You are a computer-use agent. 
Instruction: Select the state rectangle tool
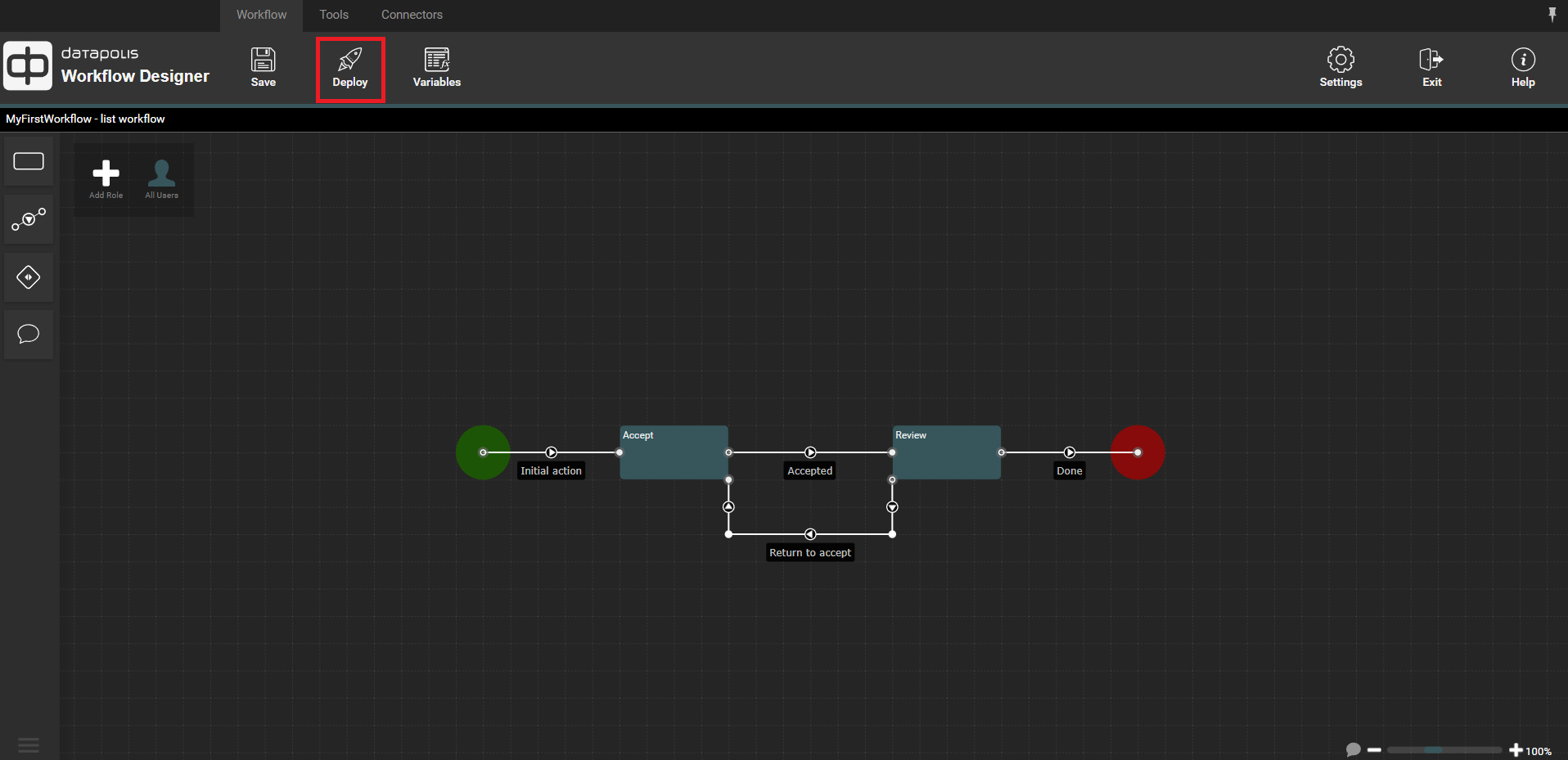[x=29, y=162]
